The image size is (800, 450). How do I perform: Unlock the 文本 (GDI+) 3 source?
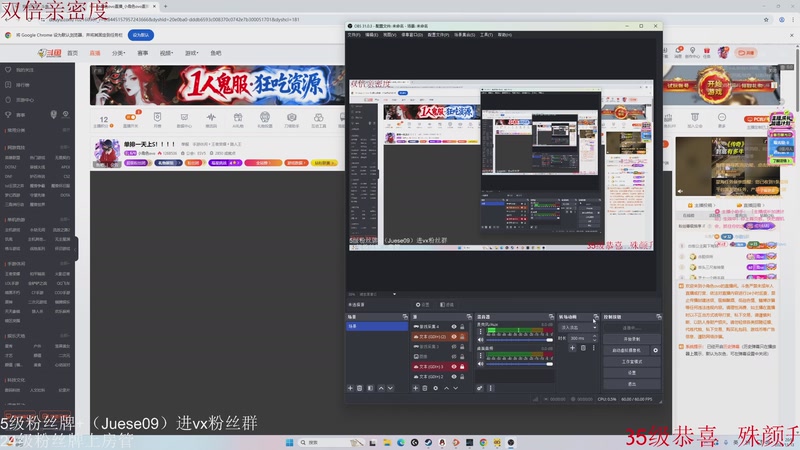point(462,367)
